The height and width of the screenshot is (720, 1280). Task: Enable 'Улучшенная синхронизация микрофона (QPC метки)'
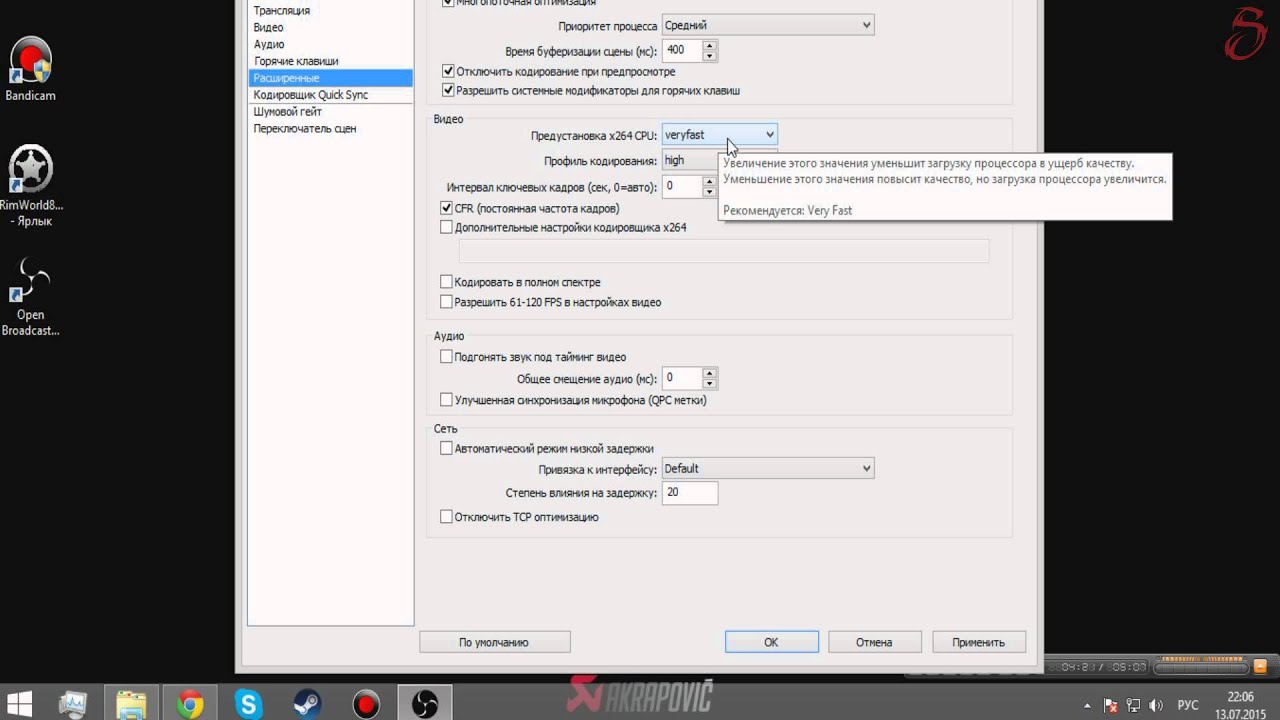(x=447, y=399)
